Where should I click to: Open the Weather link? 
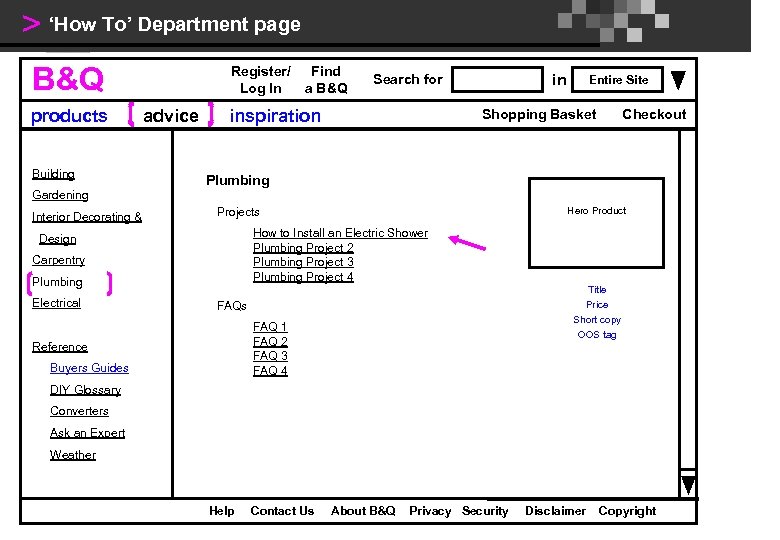73,454
